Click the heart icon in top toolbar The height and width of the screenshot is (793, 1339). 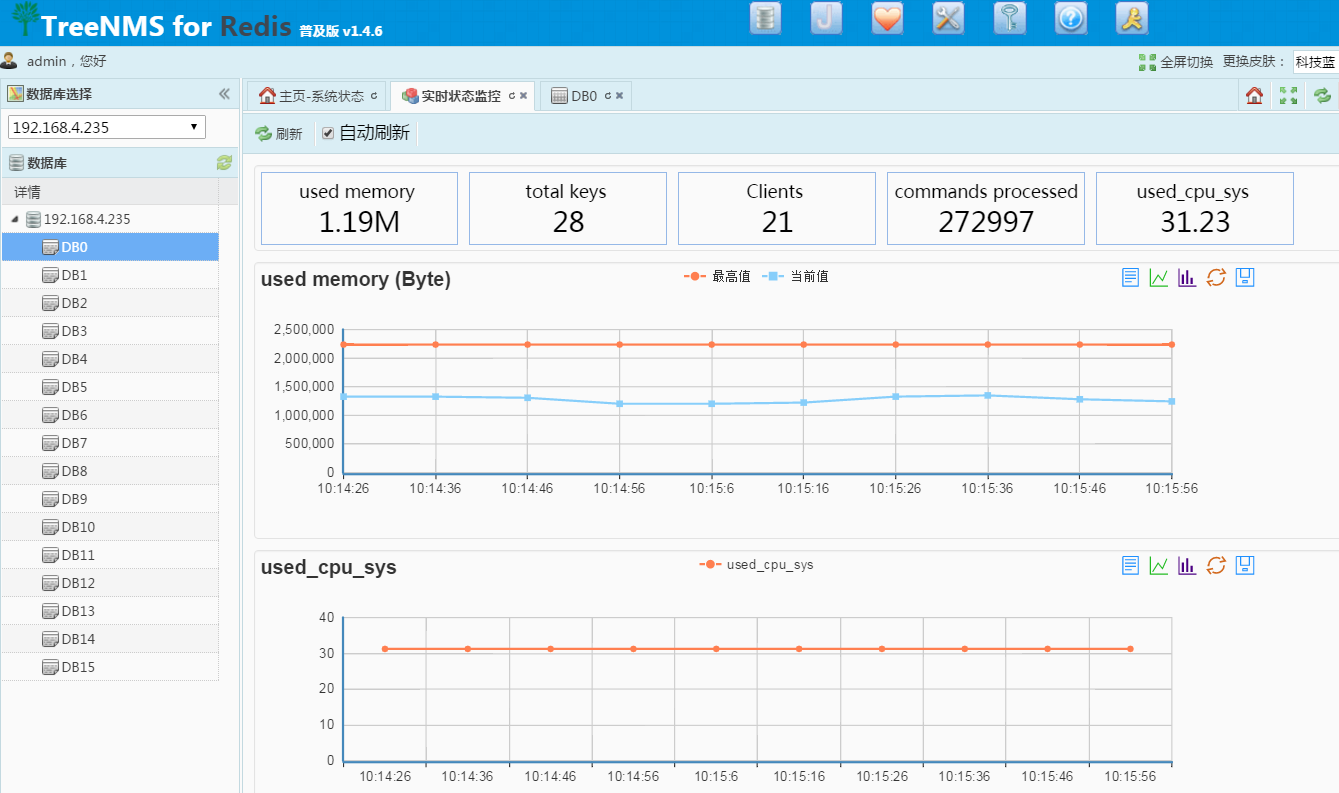point(887,19)
